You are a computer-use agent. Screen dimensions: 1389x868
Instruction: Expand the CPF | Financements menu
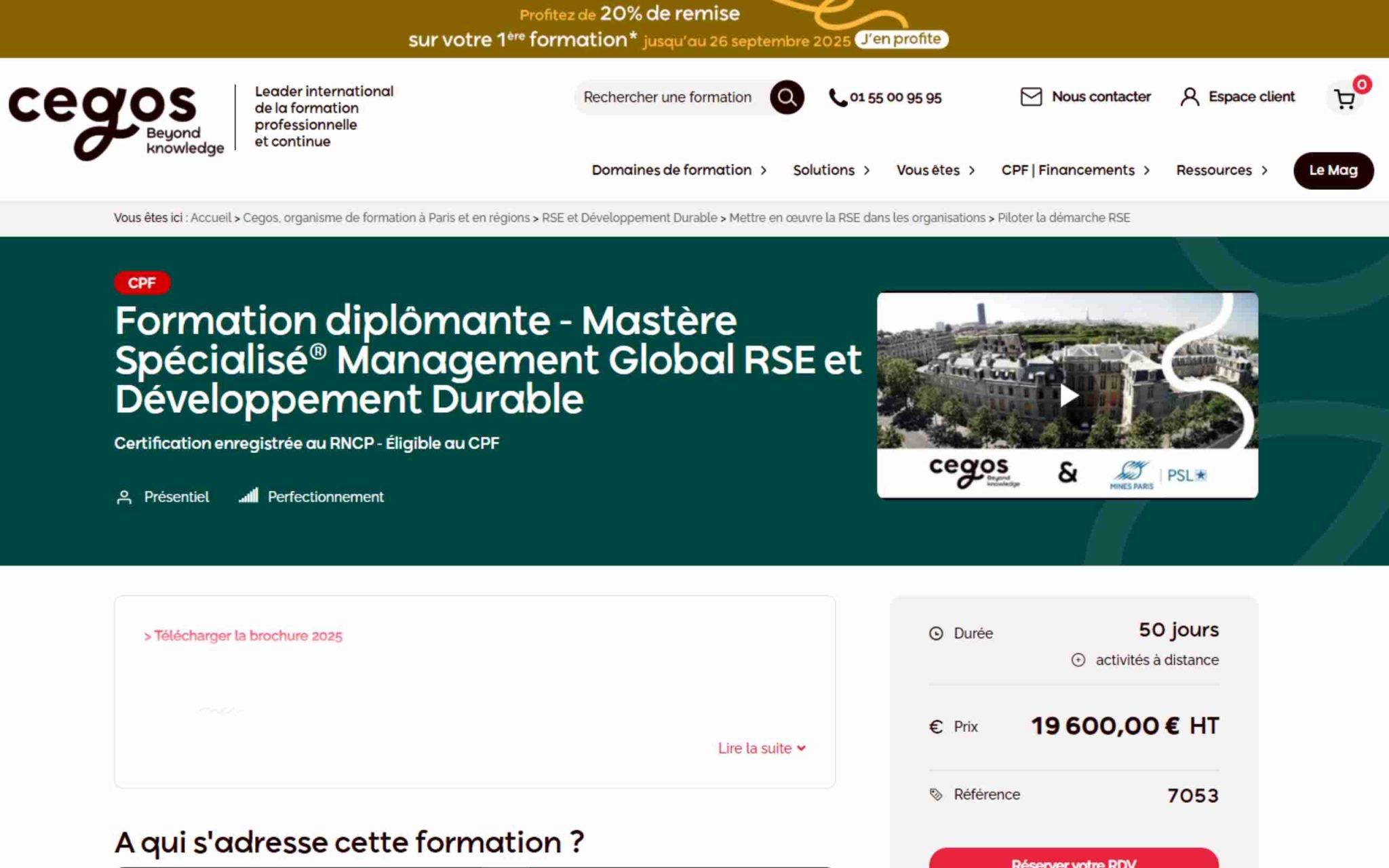point(1076,170)
